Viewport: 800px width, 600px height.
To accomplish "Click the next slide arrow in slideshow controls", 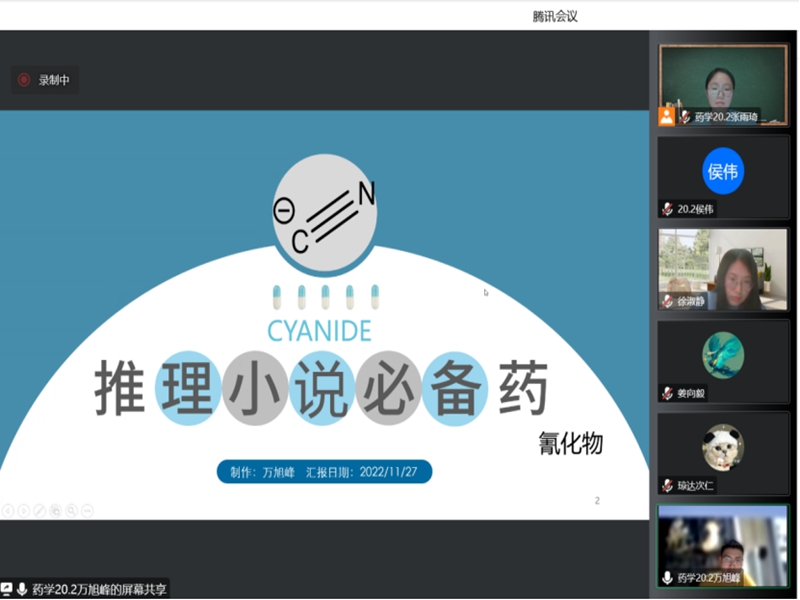I will 23,510.
